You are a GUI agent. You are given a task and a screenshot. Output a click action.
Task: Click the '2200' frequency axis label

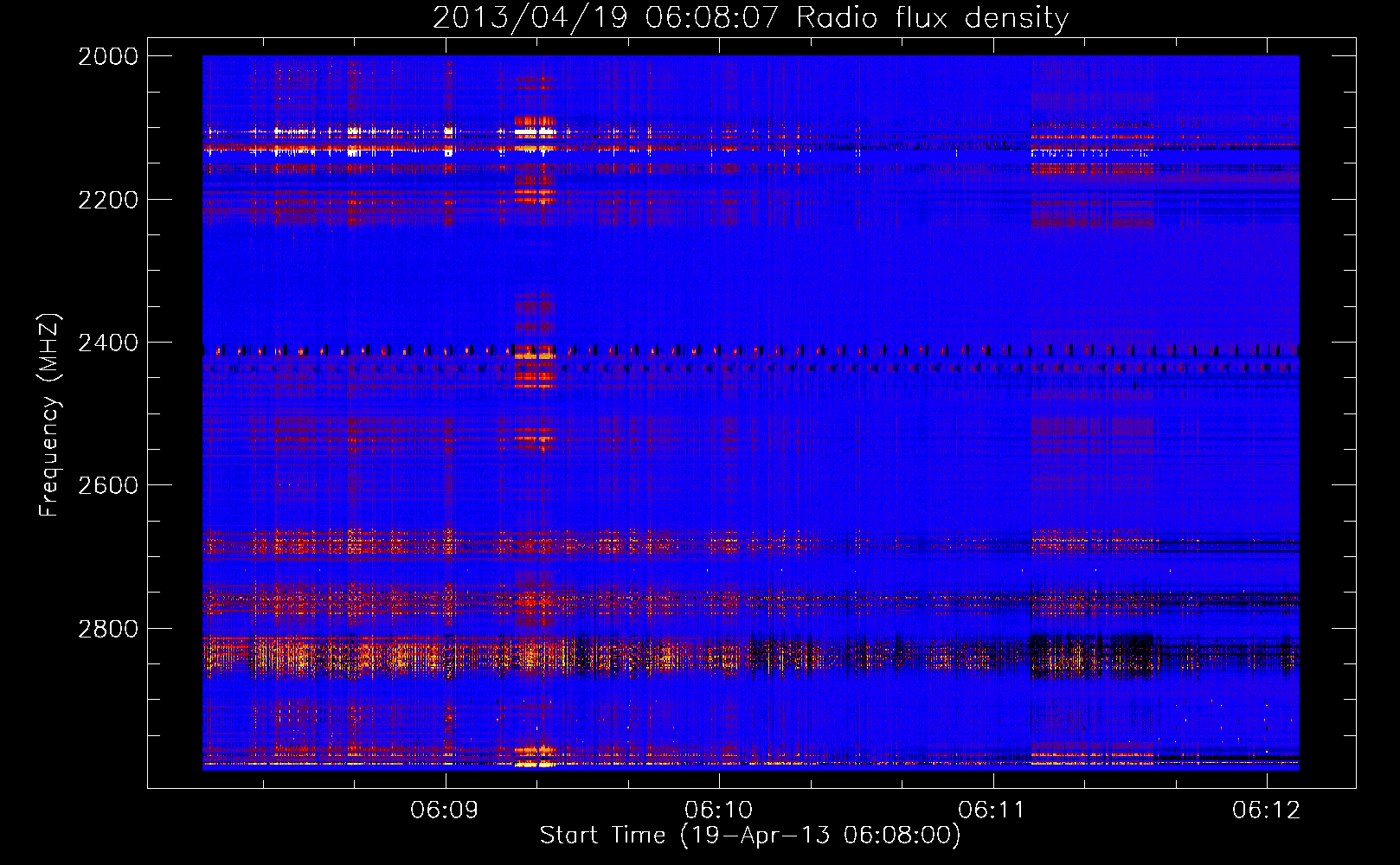[108, 200]
